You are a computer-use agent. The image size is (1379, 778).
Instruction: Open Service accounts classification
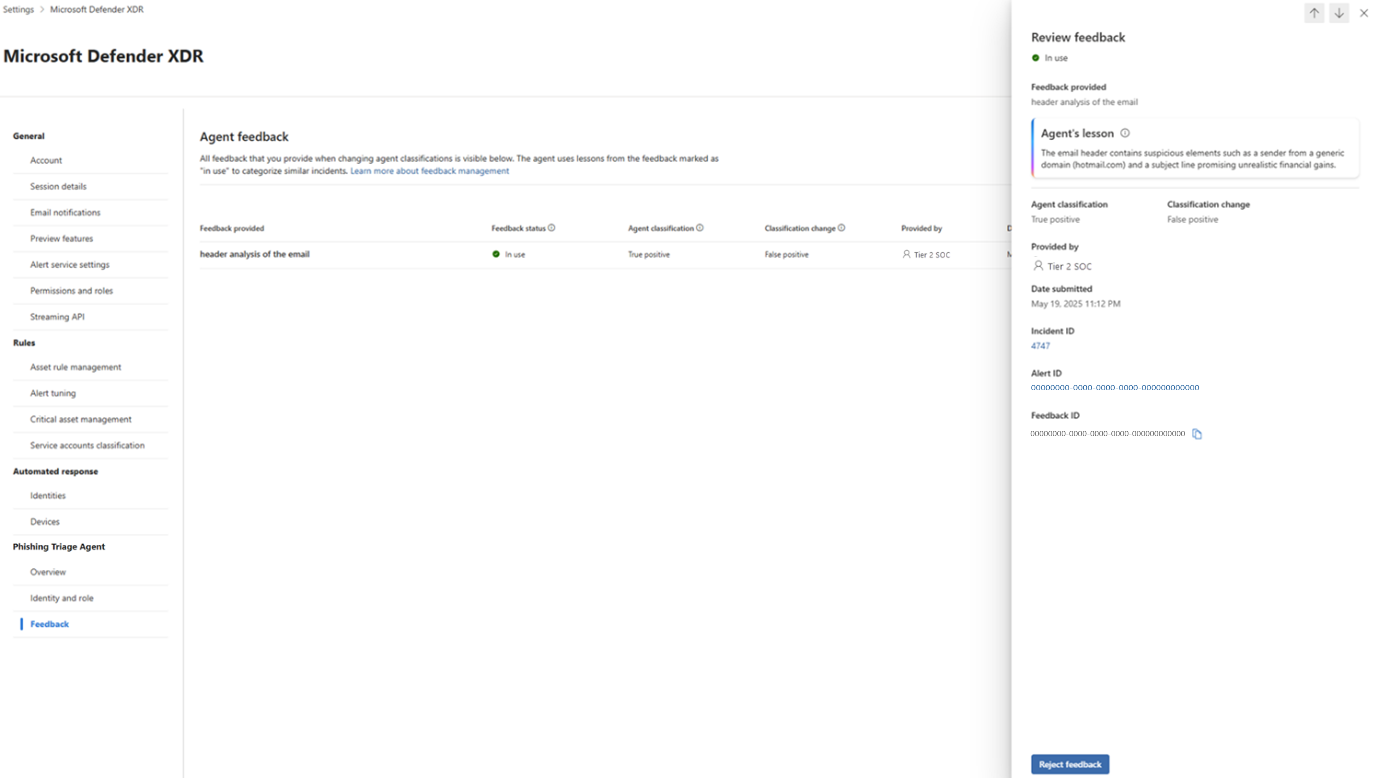coord(87,445)
